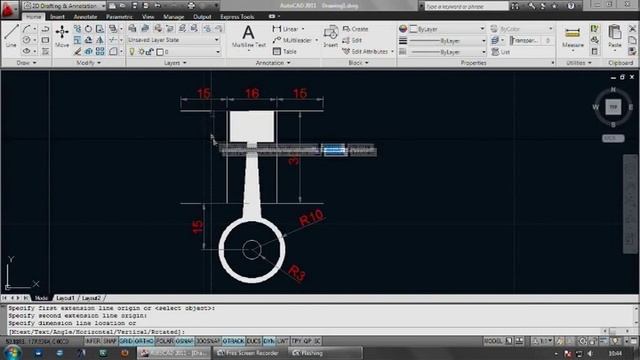This screenshot has width=640, height=360.
Task: Click the search keyword input field
Action: click(466, 6)
